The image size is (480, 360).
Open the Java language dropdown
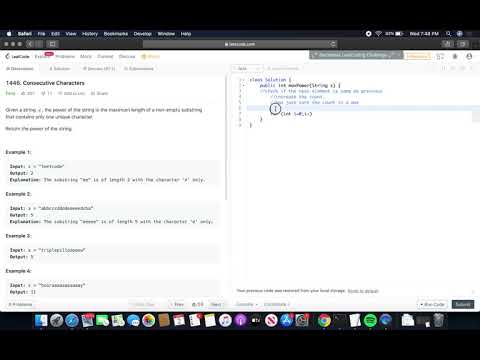(248, 69)
